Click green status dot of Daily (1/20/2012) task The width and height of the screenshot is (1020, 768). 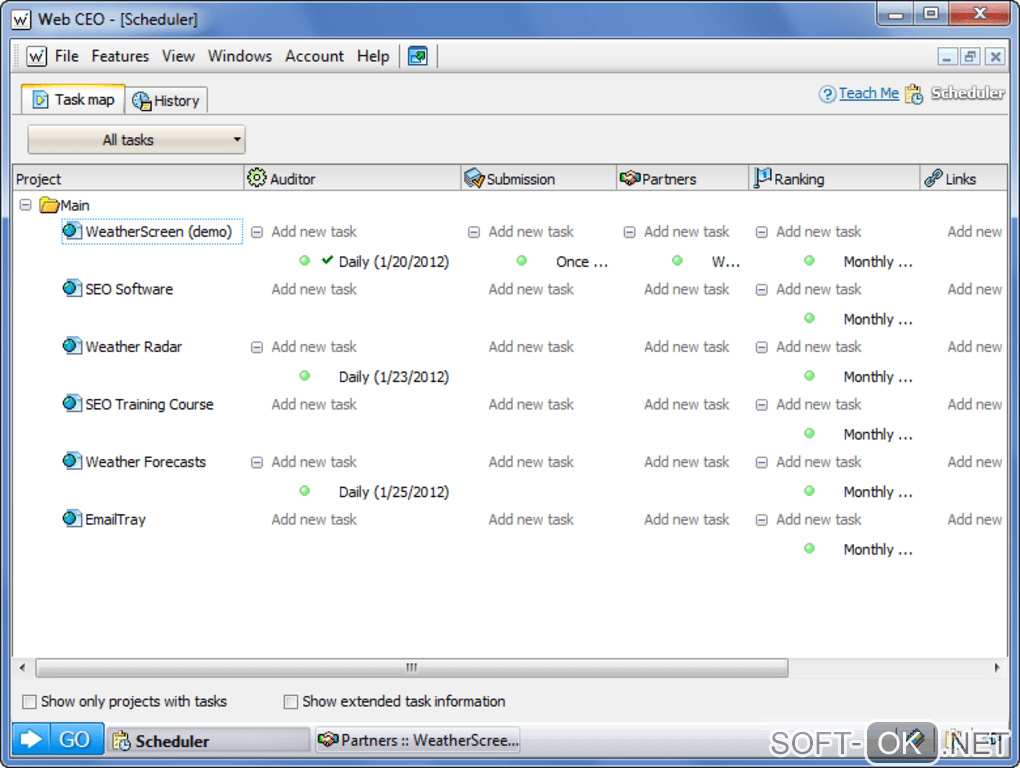click(x=304, y=261)
